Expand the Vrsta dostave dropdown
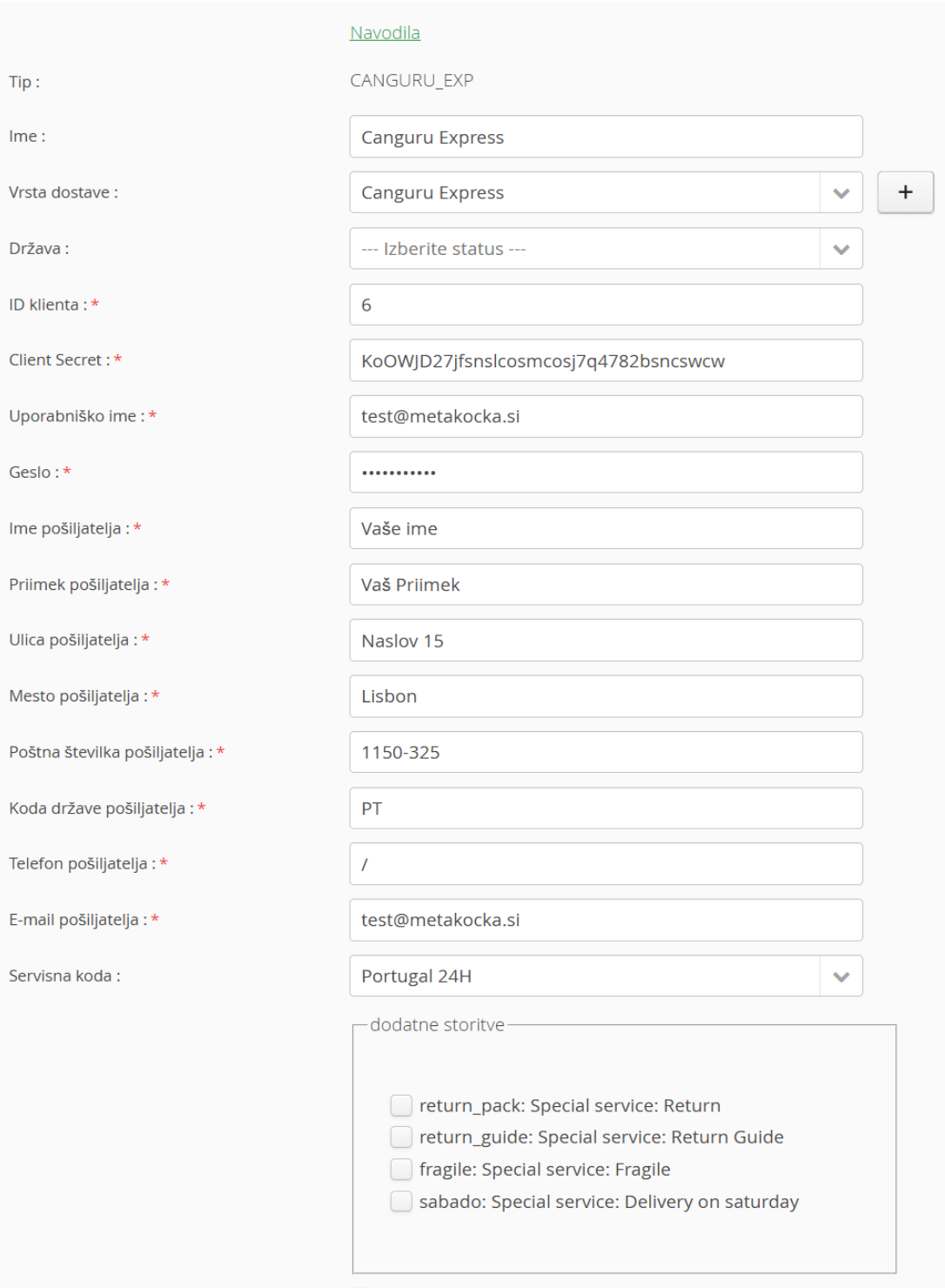 [x=841, y=193]
